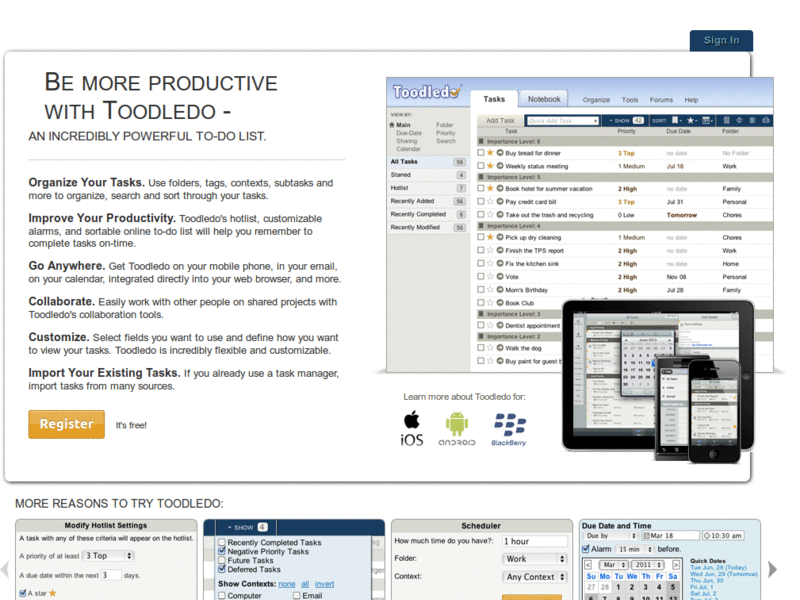
Task: Check the Email context checkbox
Action: (x=296, y=595)
